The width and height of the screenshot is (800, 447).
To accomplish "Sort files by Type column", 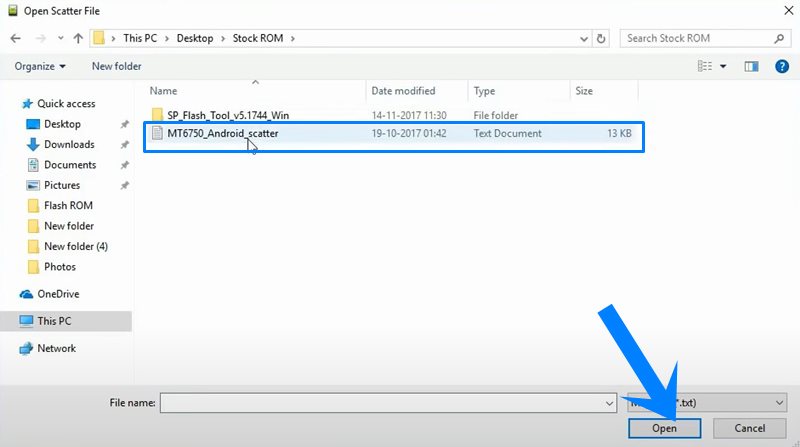I will (x=484, y=91).
